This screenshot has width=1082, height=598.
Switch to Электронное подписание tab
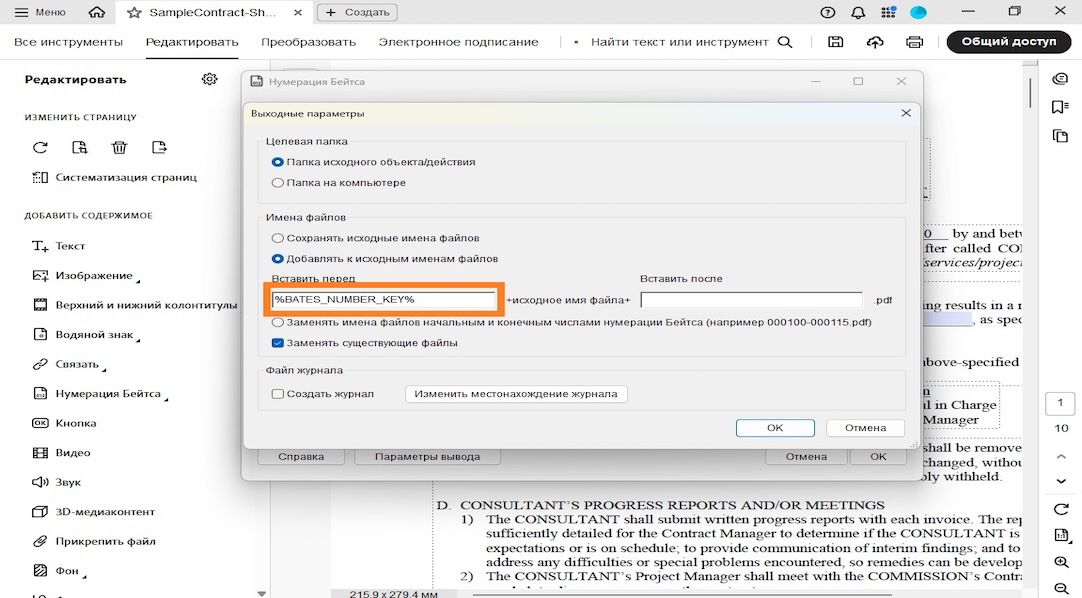point(458,42)
